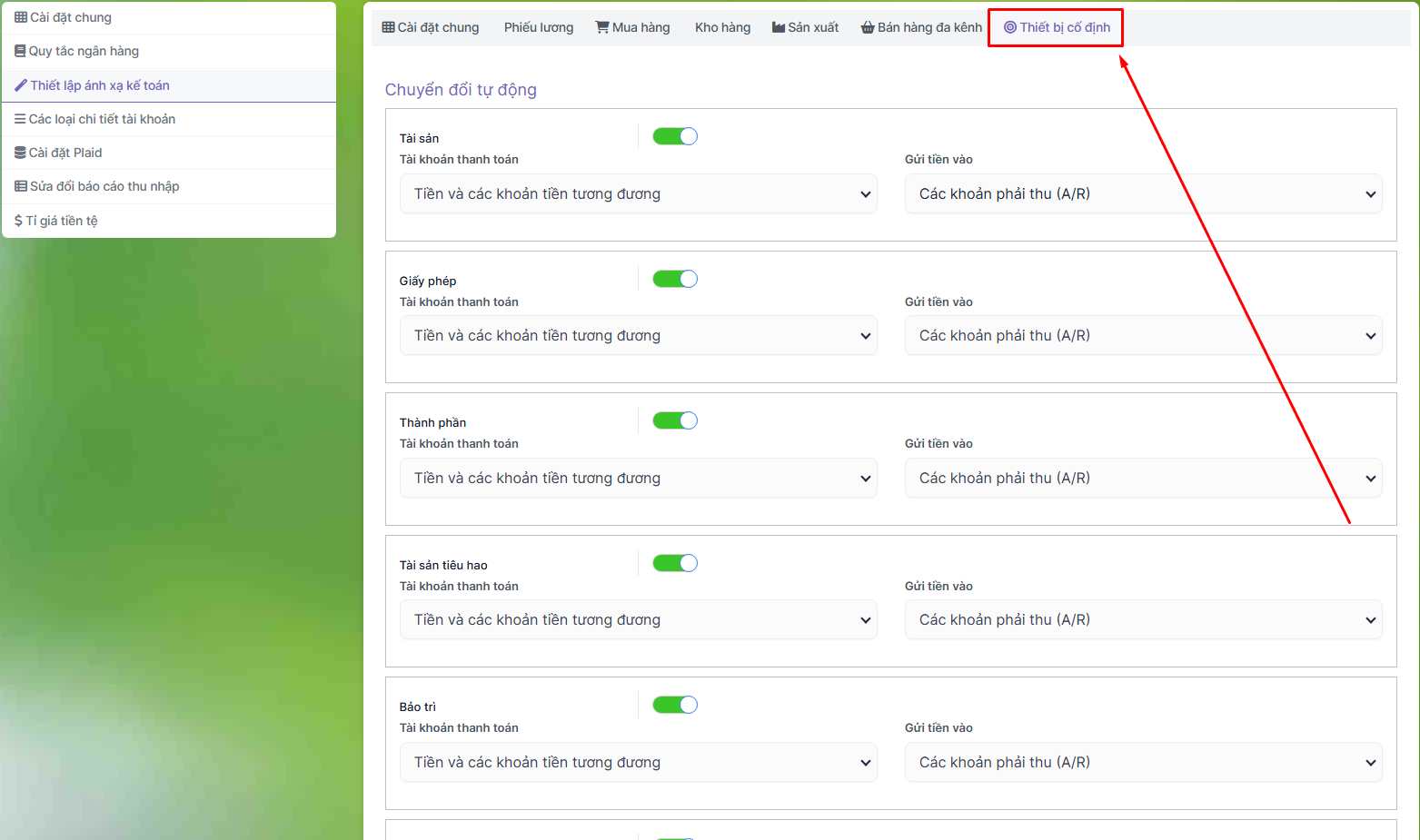
Task: Open Tài khoản thanh toán dropdown under Tài sản
Action: (638, 194)
